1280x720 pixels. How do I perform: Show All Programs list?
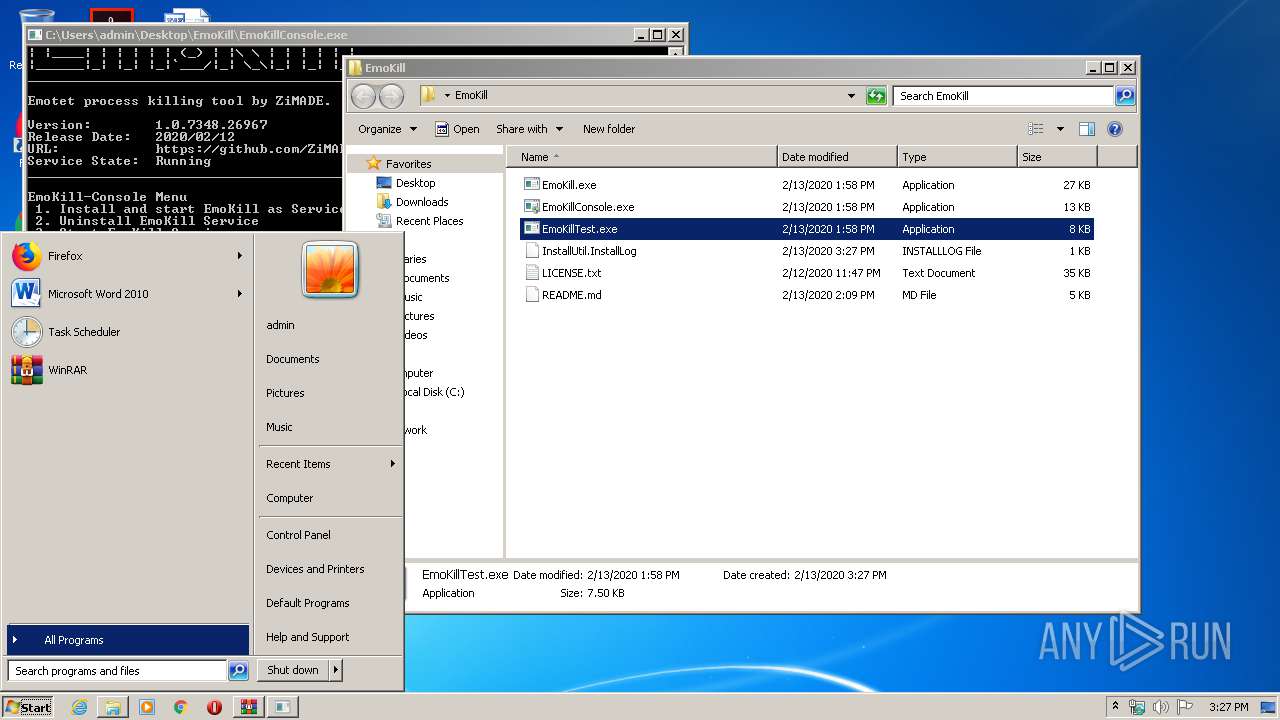[x=128, y=640]
